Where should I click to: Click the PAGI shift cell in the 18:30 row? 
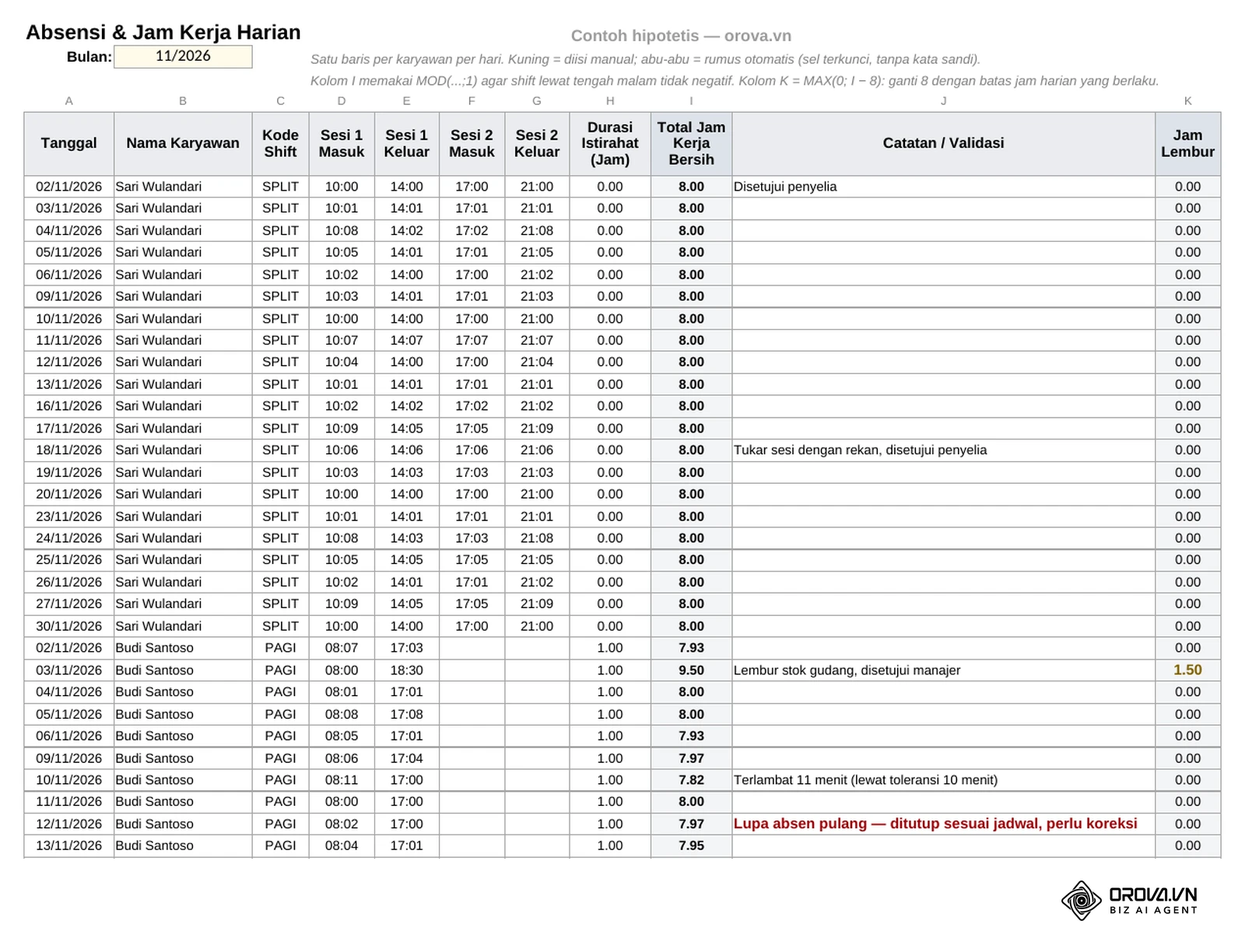click(x=280, y=670)
